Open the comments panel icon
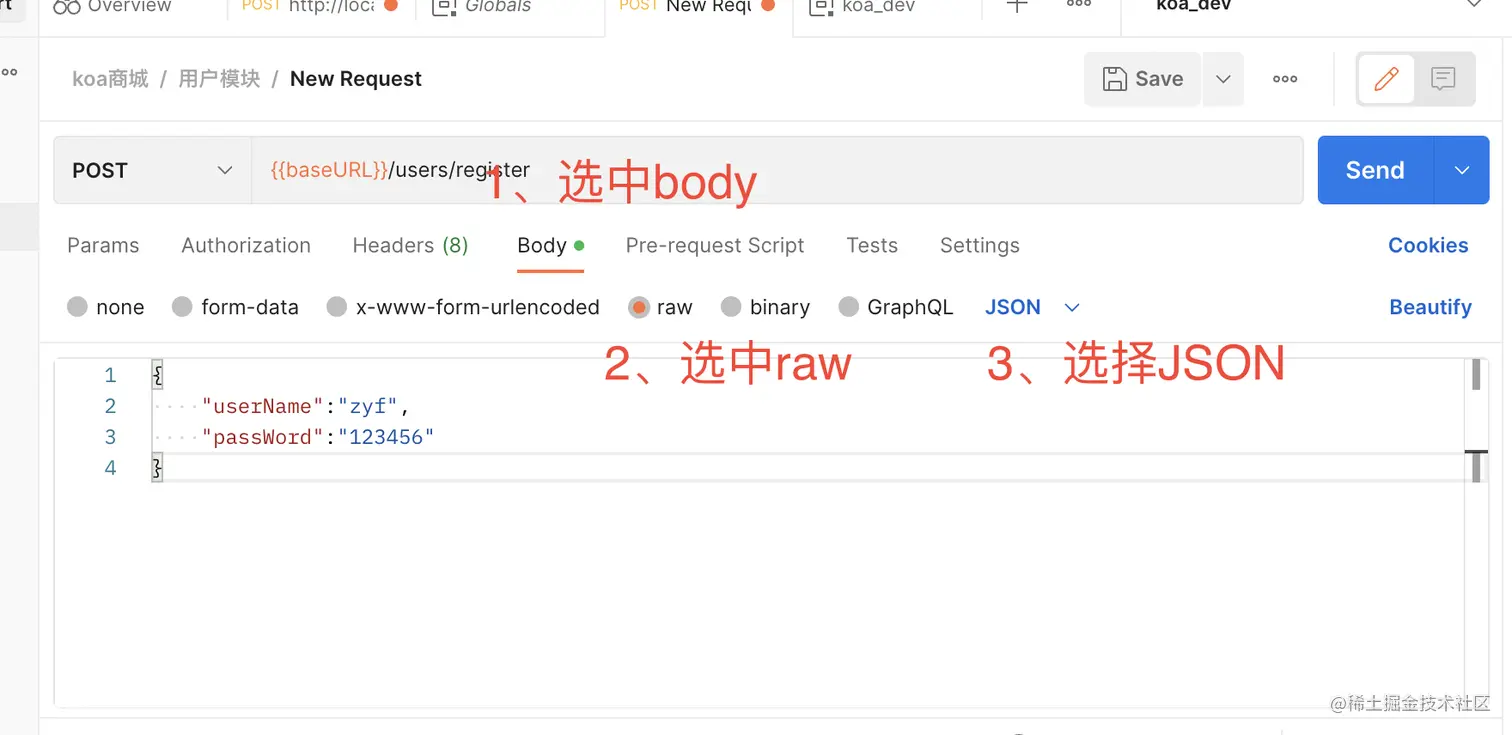This screenshot has height=735, width=1512. click(x=1443, y=78)
